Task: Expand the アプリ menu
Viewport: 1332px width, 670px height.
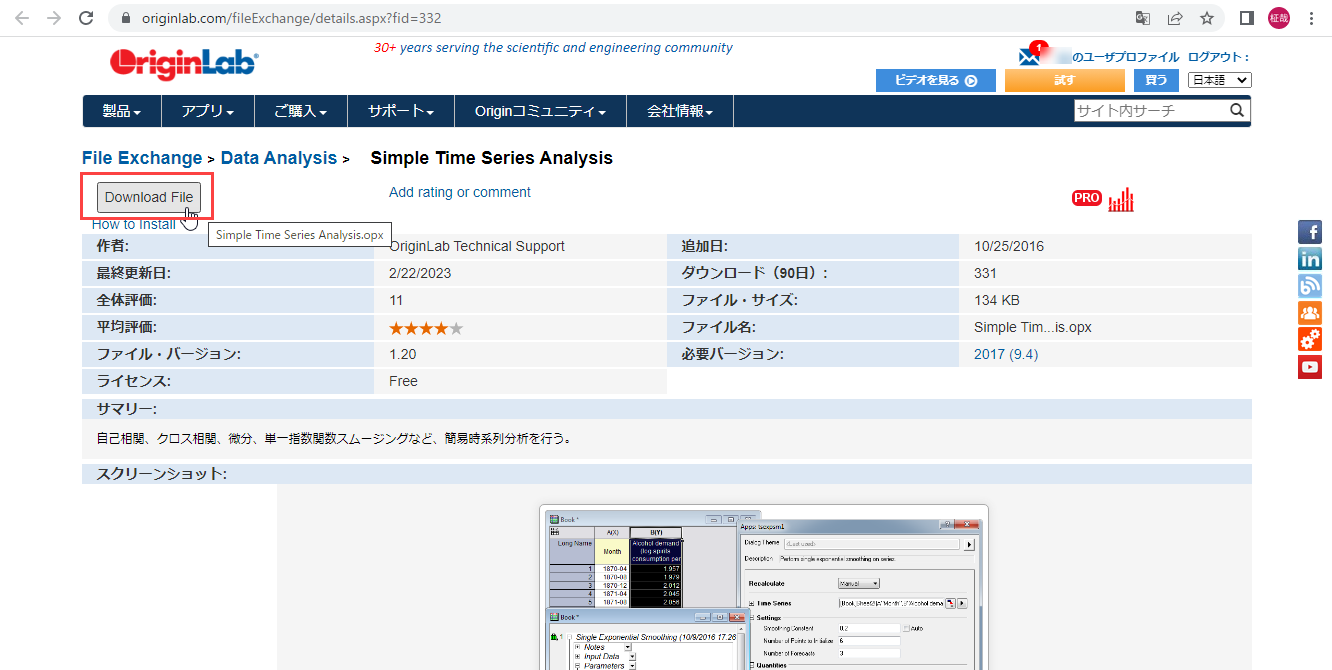Action: pos(208,111)
